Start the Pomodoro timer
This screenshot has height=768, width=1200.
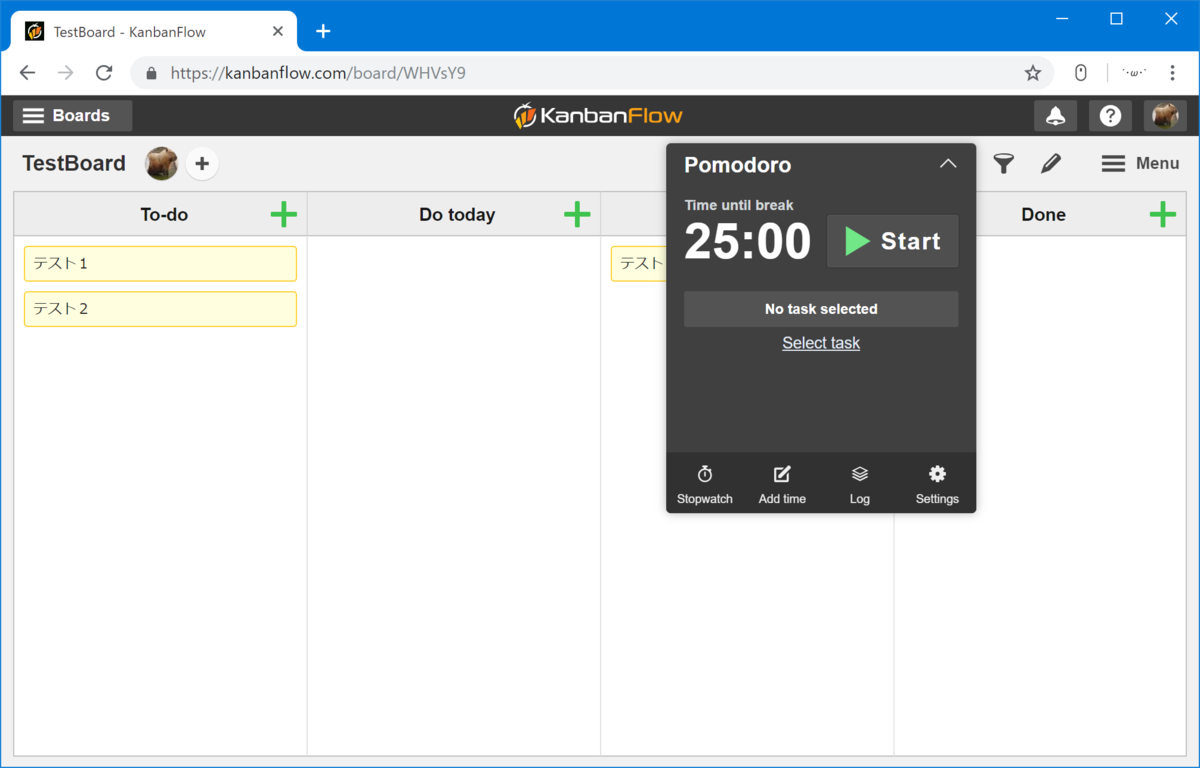coord(892,241)
